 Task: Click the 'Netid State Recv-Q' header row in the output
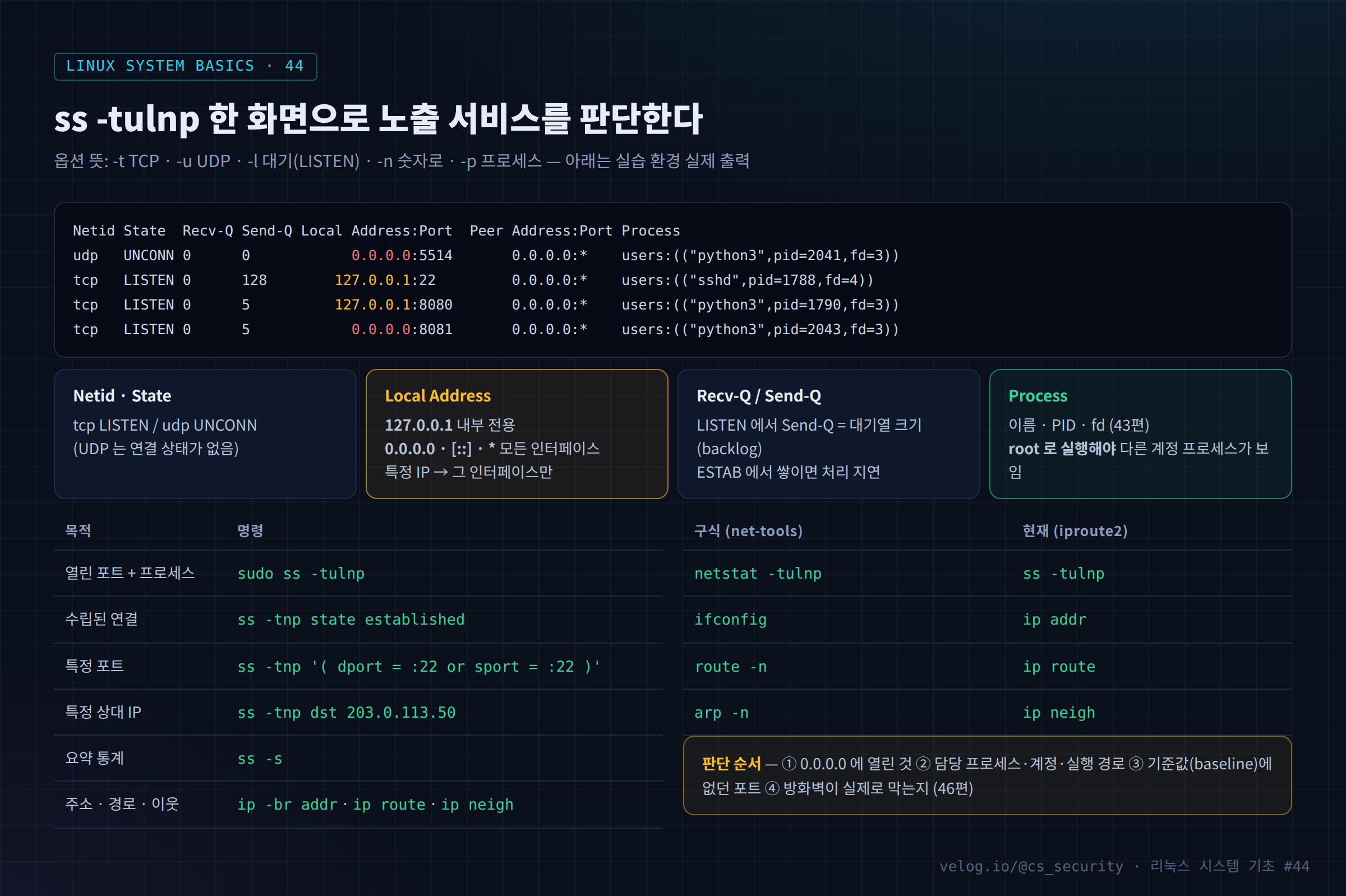tap(376, 231)
